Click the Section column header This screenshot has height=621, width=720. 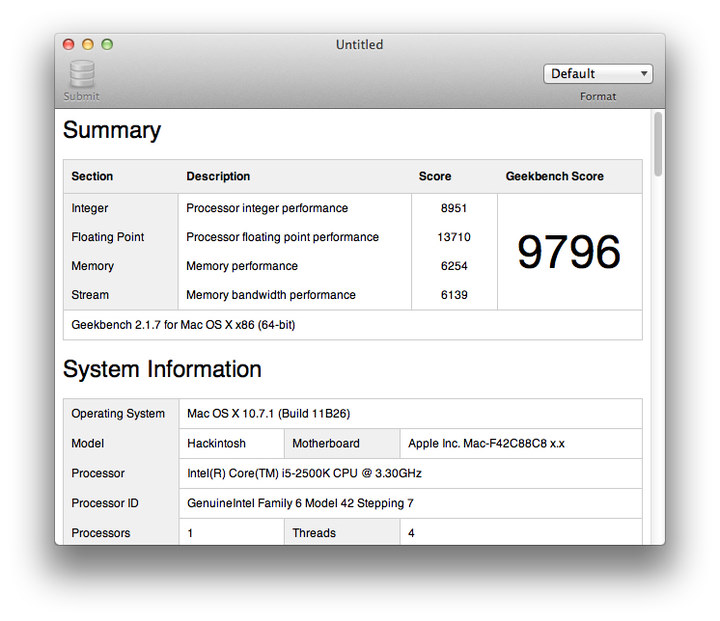point(92,176)
